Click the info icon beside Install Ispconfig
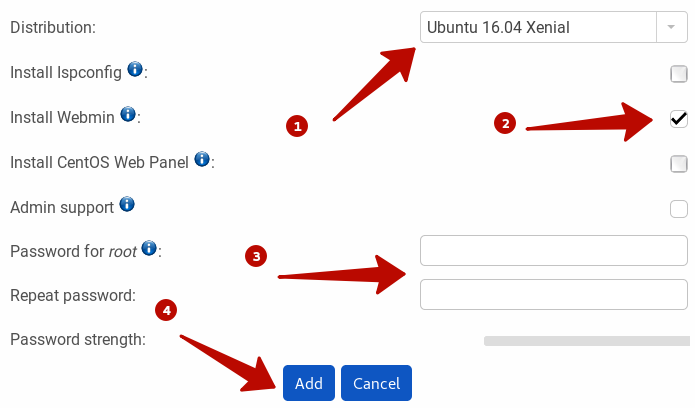This screenshot has height=408, width=695. 135,69
